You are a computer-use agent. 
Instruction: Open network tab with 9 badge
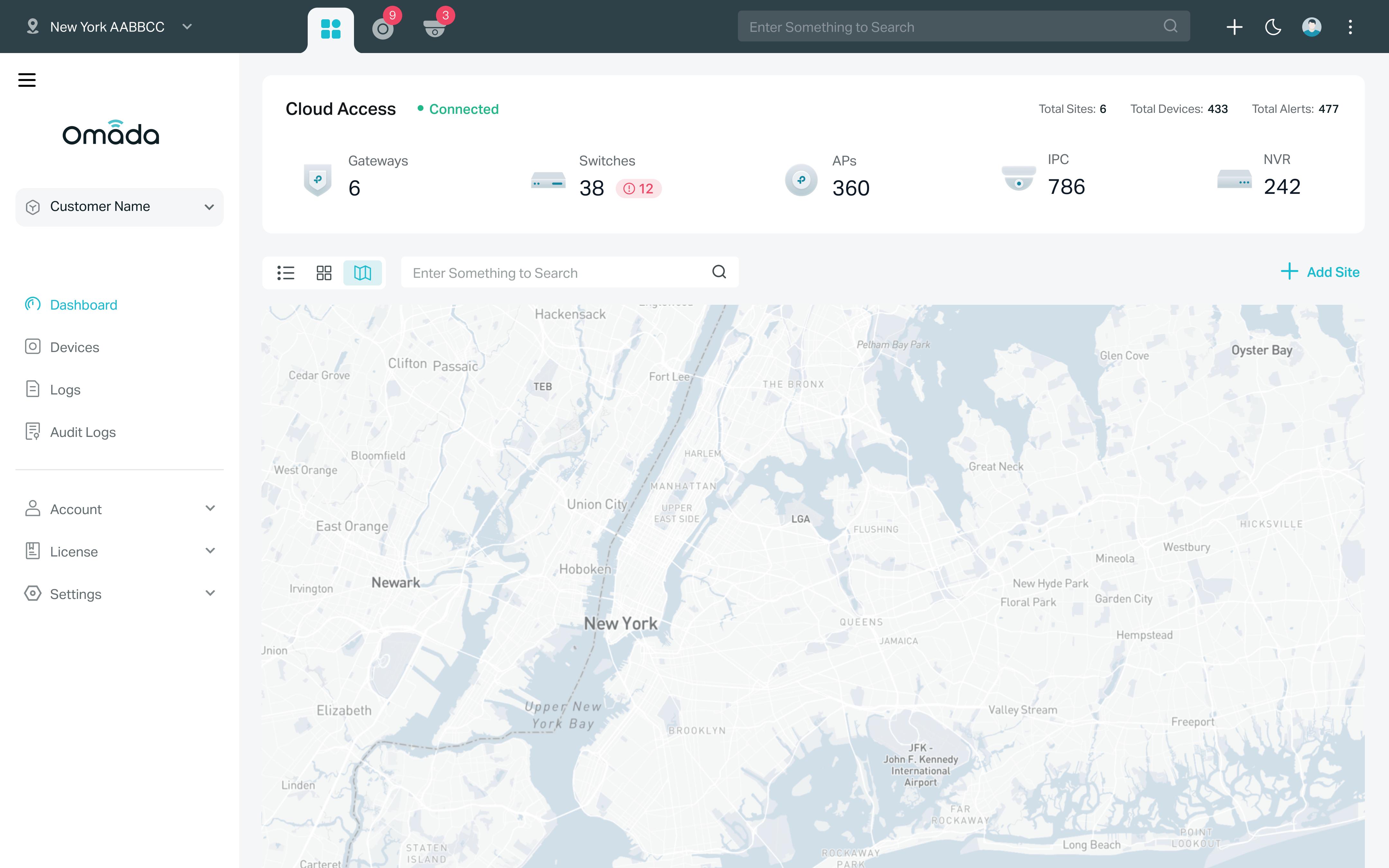[383, 28]
